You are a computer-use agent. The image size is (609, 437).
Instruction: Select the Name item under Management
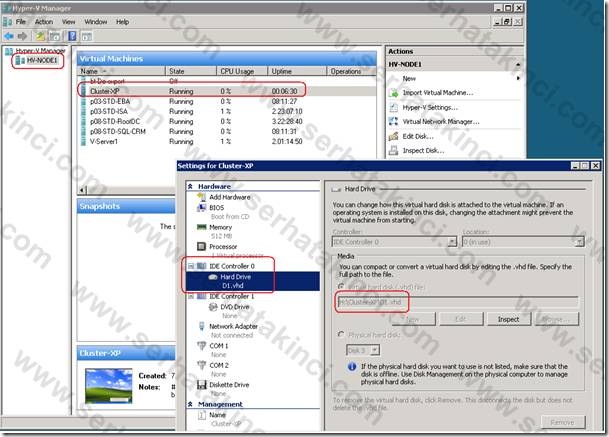[x=217, y=415]
